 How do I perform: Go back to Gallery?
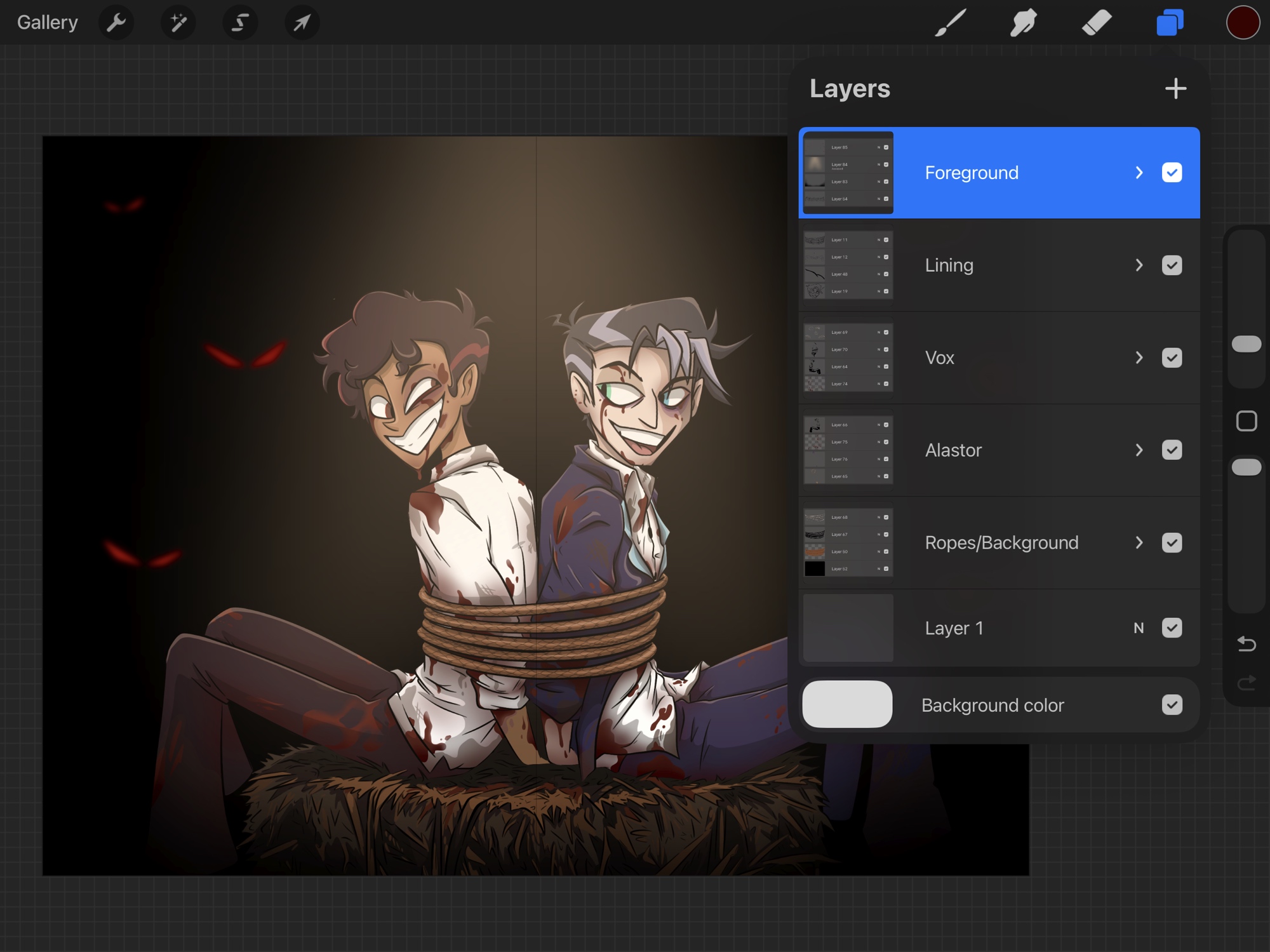(47, 23)
